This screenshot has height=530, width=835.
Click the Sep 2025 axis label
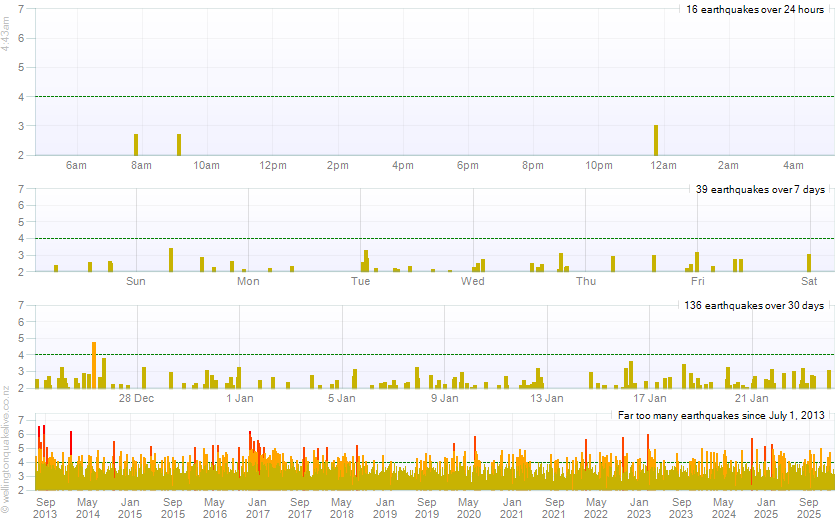pos(808,508)
